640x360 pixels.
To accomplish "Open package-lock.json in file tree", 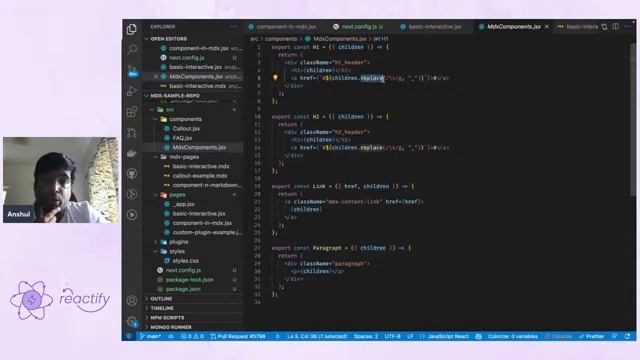I will point(190,280).
